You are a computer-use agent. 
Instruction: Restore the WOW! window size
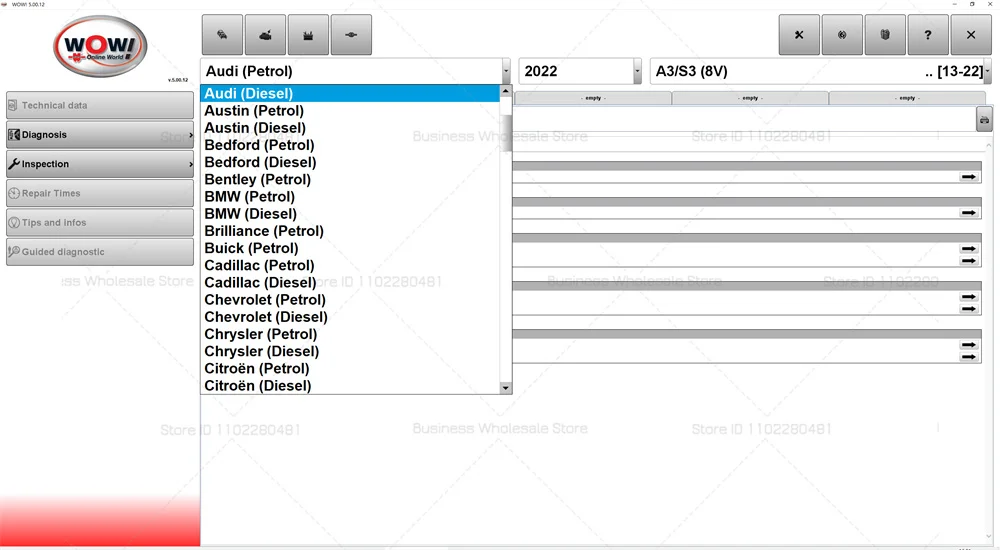coord(972,4)
